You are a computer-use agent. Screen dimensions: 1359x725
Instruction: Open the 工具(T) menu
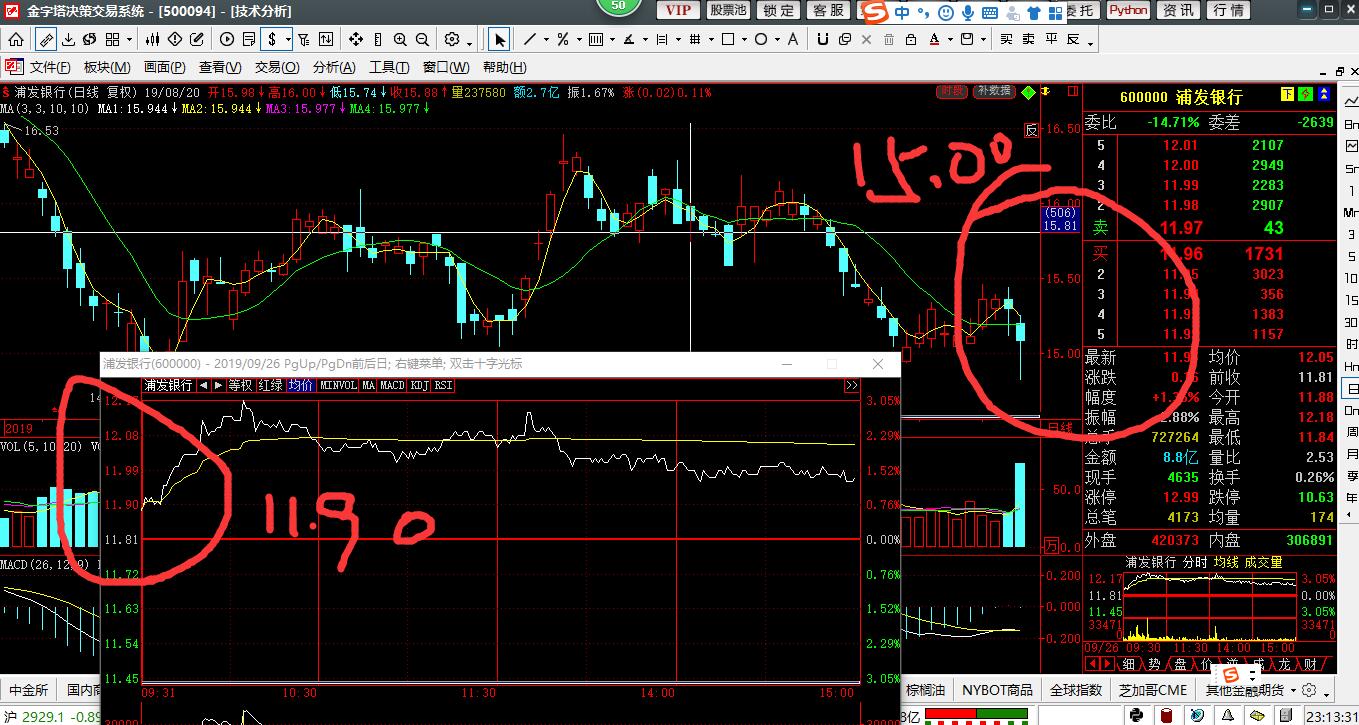(x=391, y=67)
